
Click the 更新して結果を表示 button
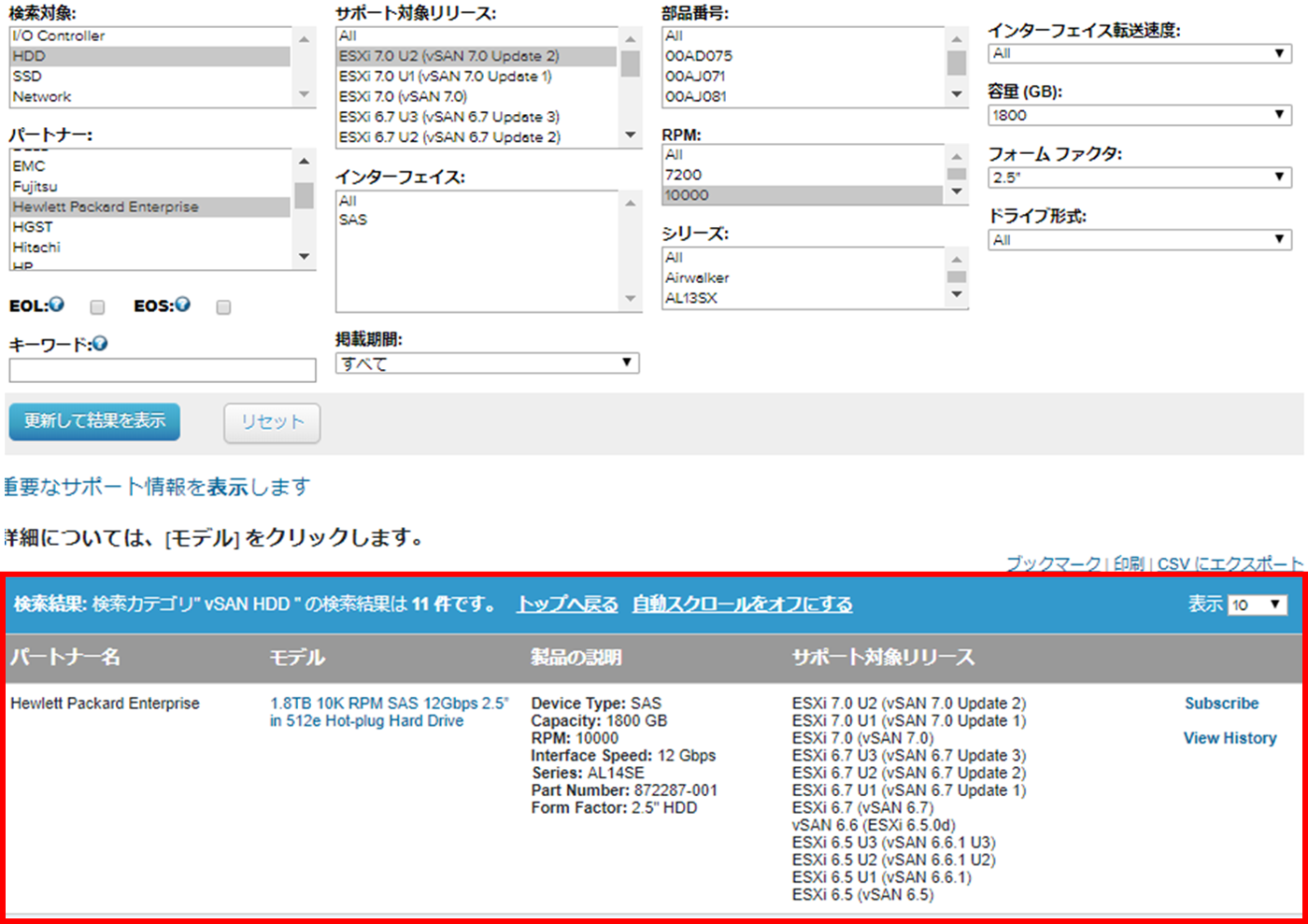pos(94,421)
